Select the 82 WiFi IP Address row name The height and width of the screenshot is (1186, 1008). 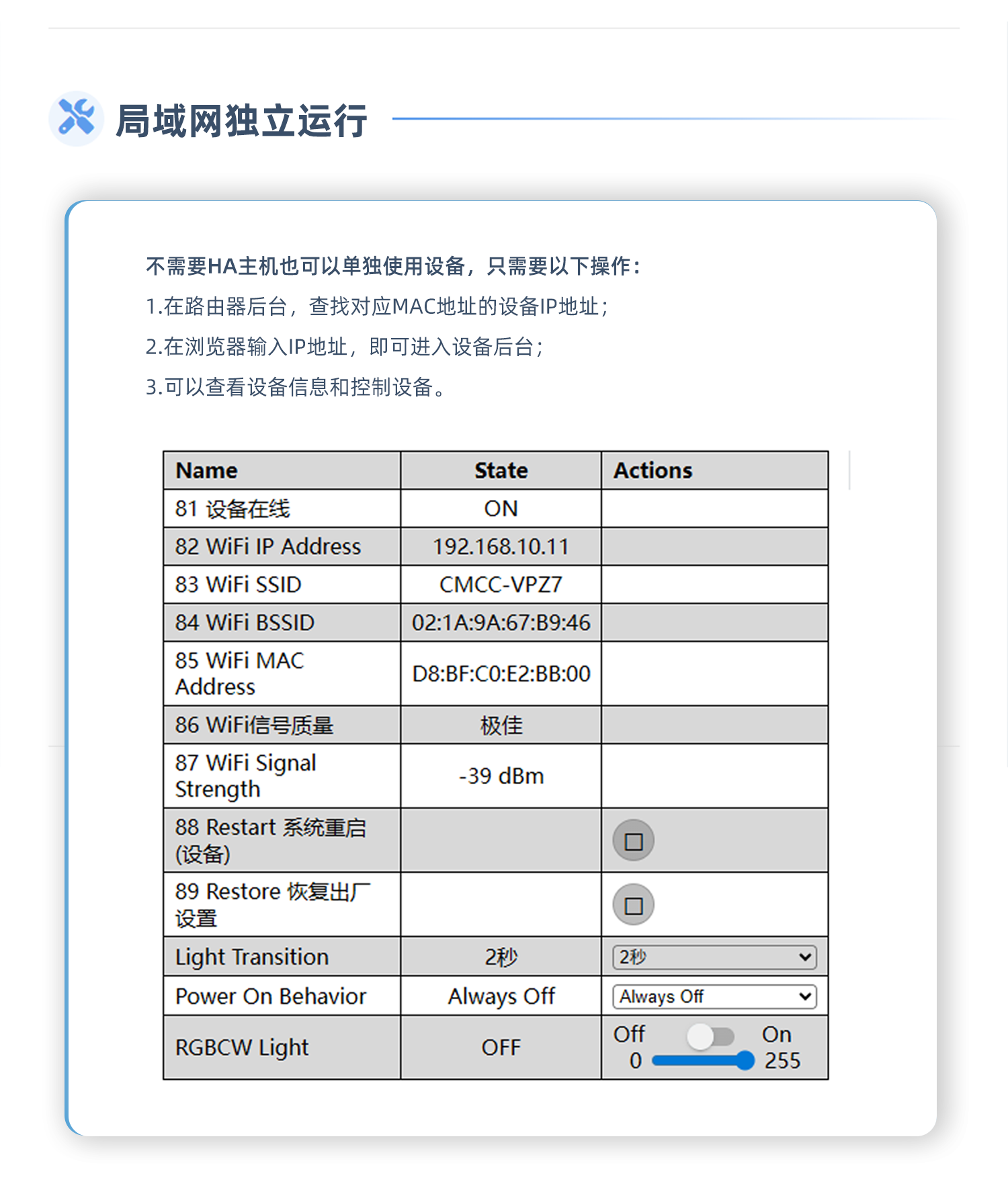pos(267,546)
